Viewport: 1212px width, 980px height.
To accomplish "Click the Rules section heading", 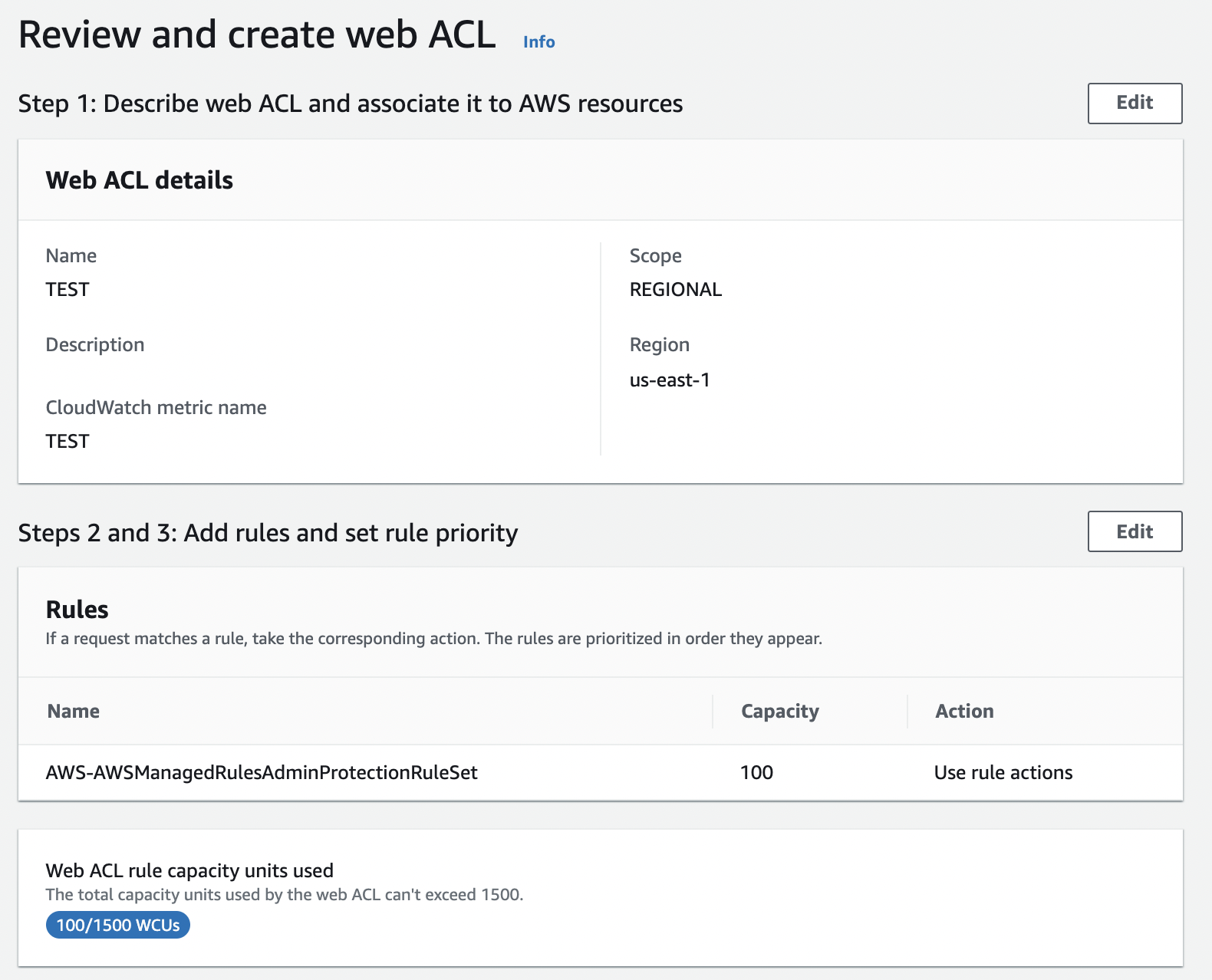I will [77, 610].
